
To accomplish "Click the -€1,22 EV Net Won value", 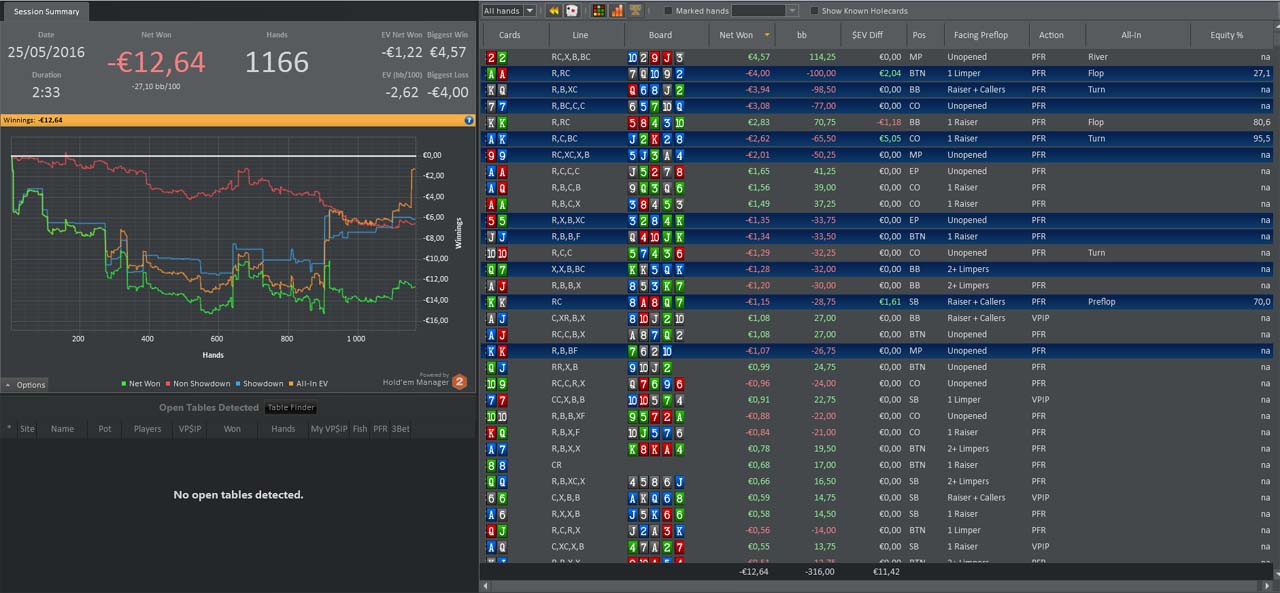I will coord(402,52).
